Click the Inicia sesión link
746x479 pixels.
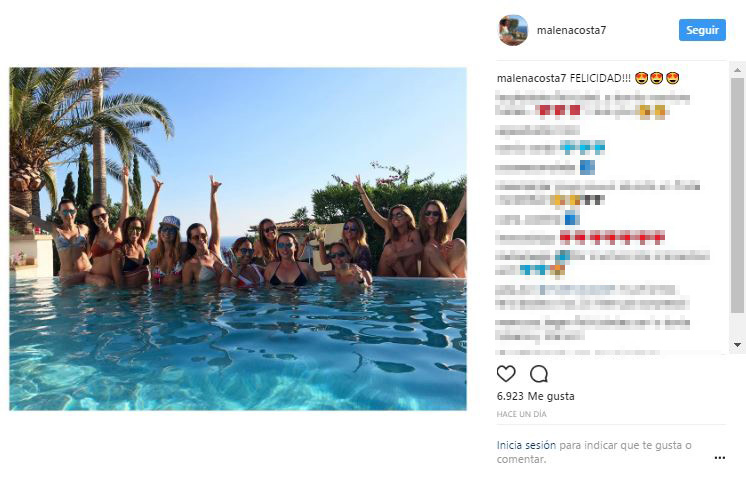[526, 445]
